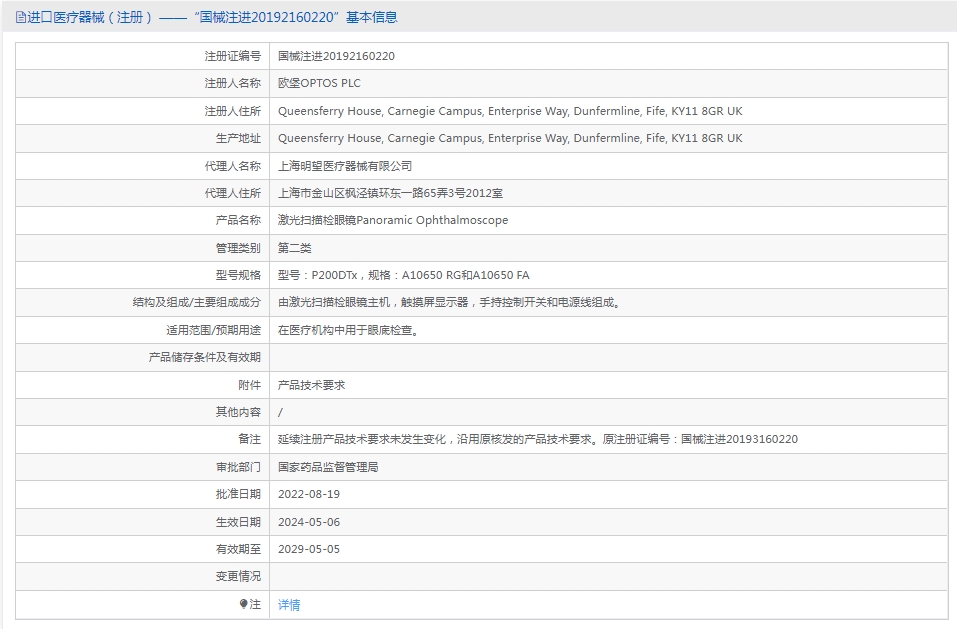Screen dimensions: 957x629
Task: Click the 审批部门 row label
Action: [238, 467]
